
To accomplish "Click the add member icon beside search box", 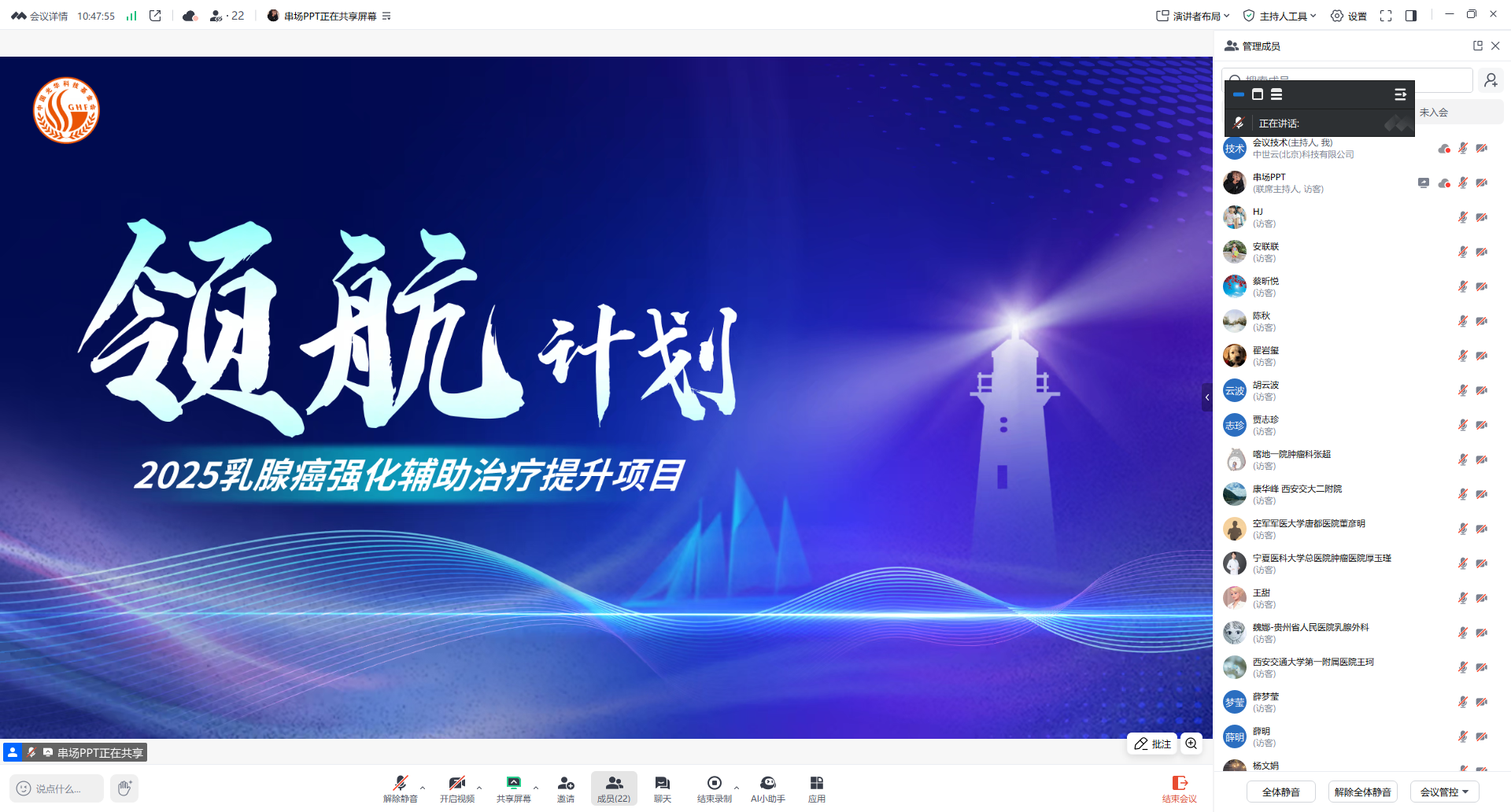I will (x=1491, y=79).
